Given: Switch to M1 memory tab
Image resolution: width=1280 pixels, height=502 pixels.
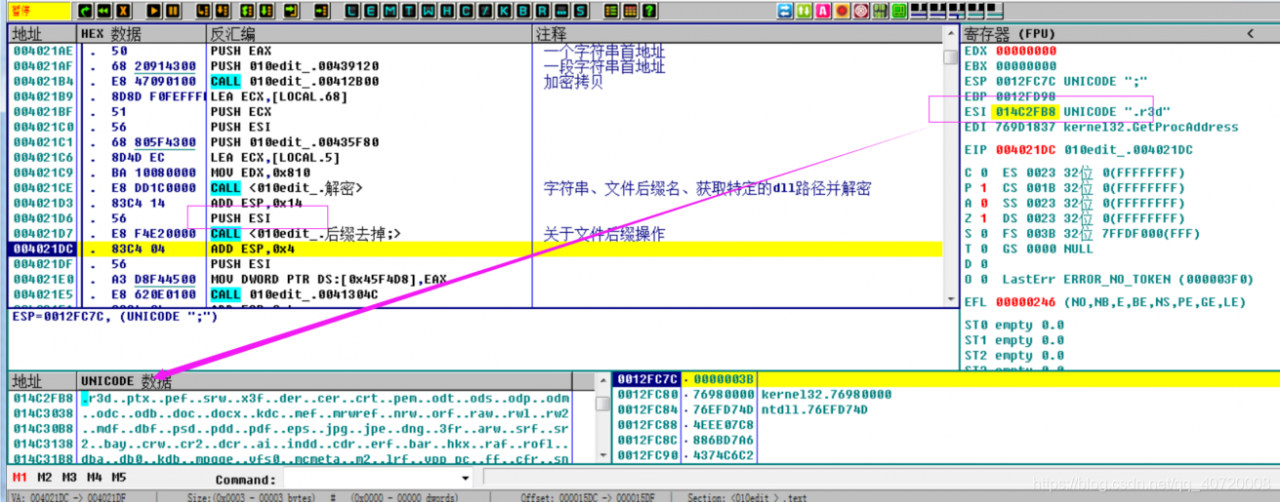Looking at the screenshot, I should tap(19, 477).
